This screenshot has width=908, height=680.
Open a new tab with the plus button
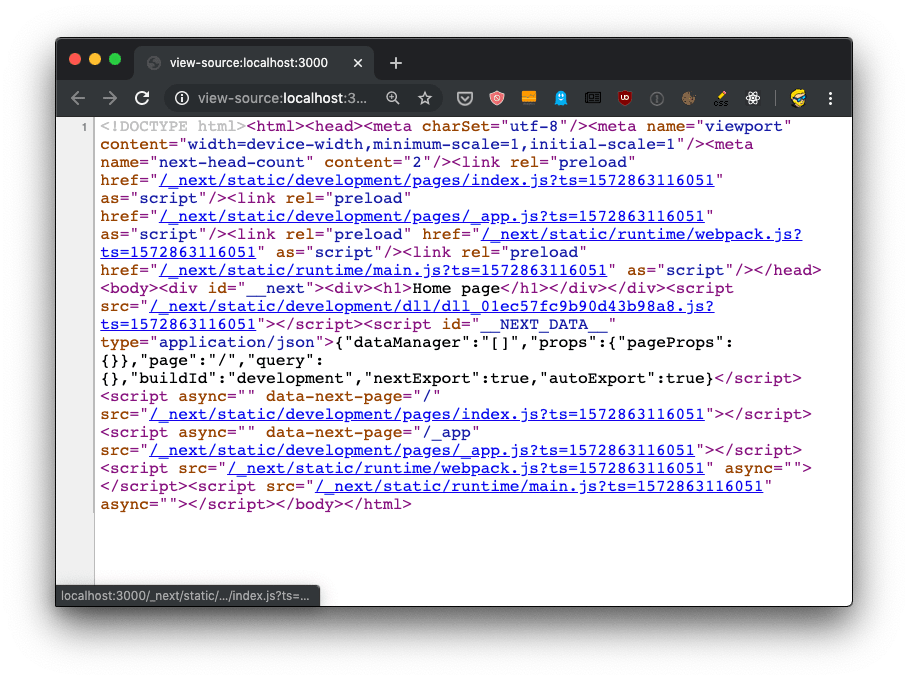(x=395, y=62)
